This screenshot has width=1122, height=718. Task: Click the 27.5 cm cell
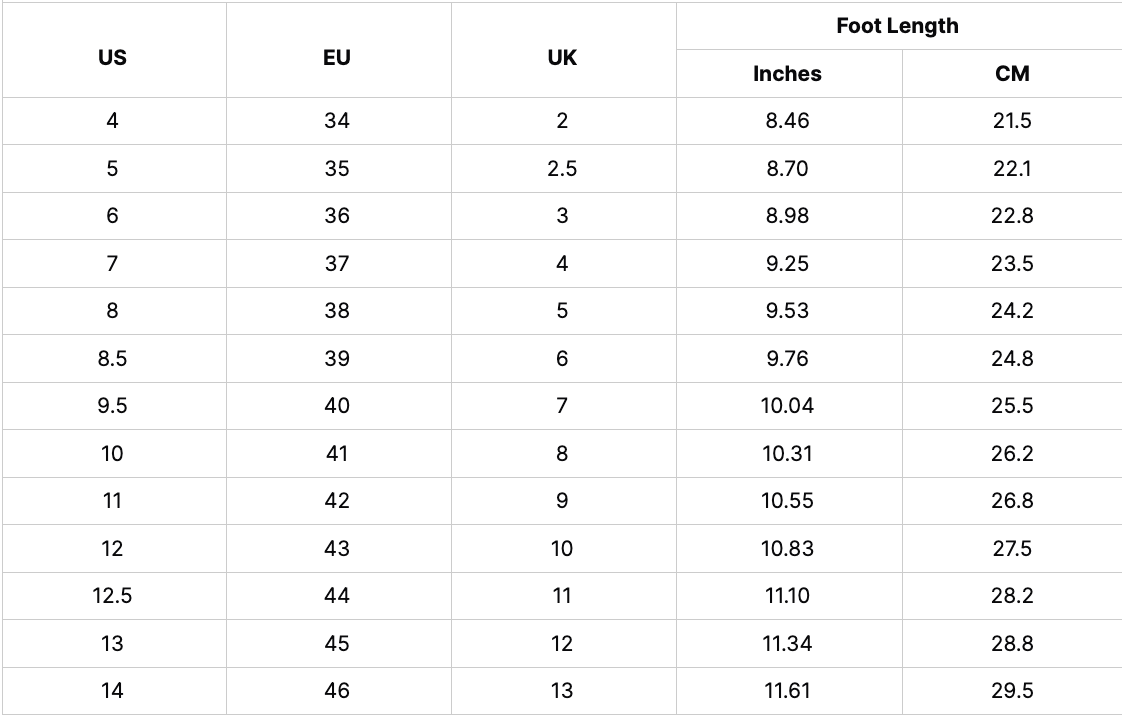pyautogui.click(x=1012, y=549)
